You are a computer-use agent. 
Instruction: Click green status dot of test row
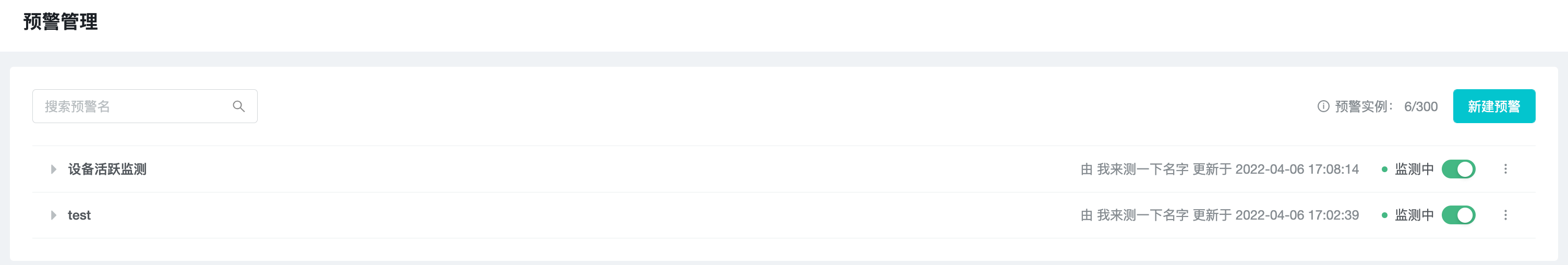[x=1385, y=215]
